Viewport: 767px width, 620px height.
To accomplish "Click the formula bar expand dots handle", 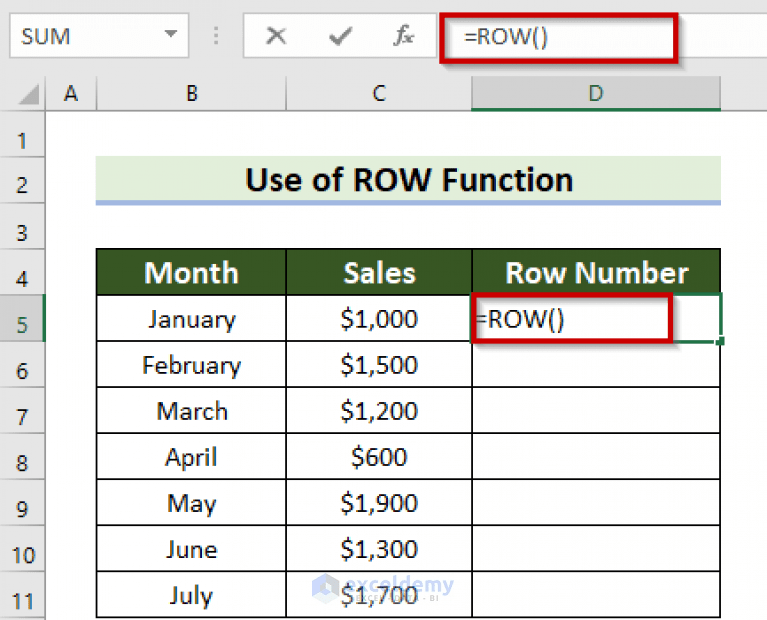I will [x=216, y=36].
